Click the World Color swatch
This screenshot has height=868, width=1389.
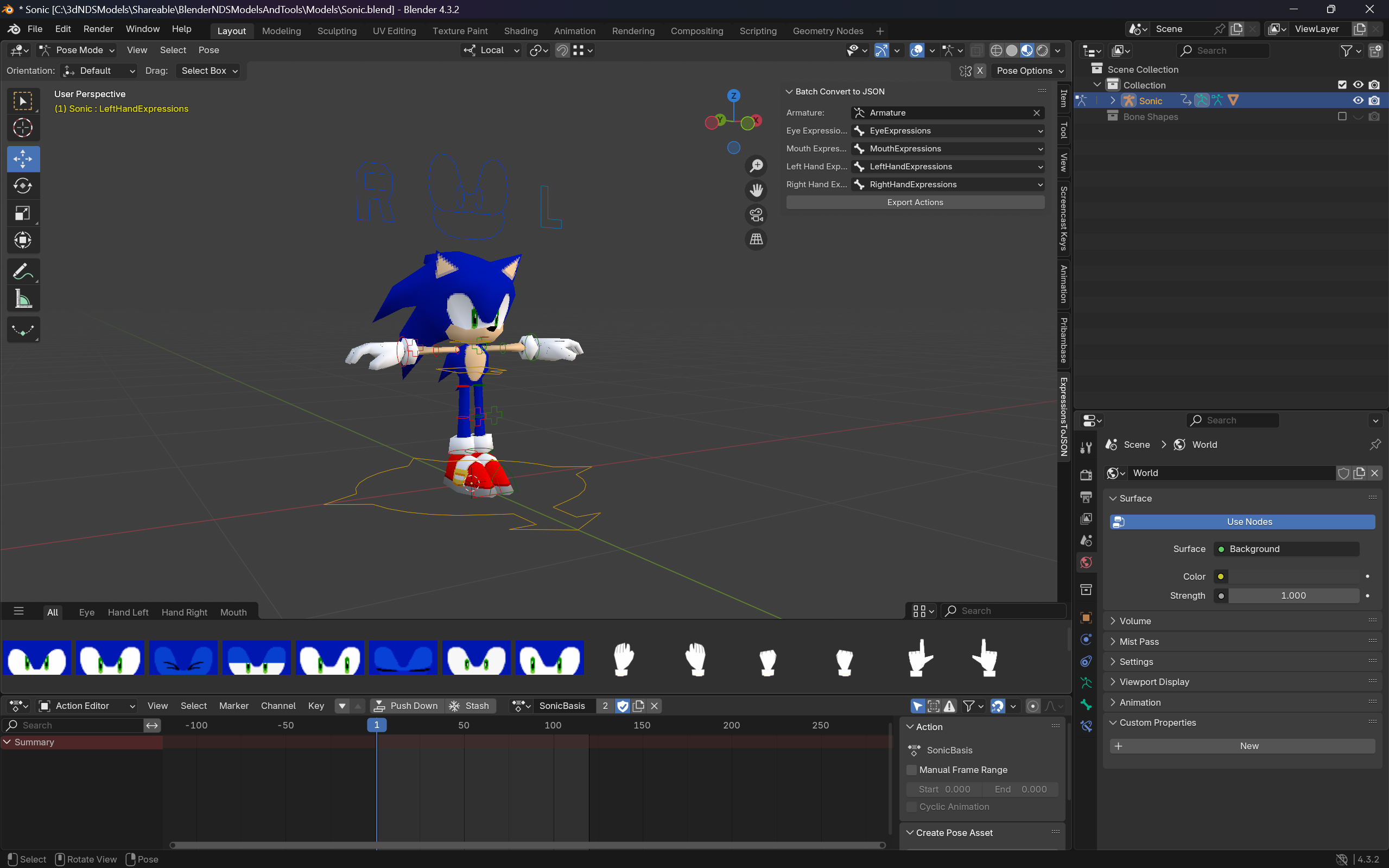point(1293,576)
